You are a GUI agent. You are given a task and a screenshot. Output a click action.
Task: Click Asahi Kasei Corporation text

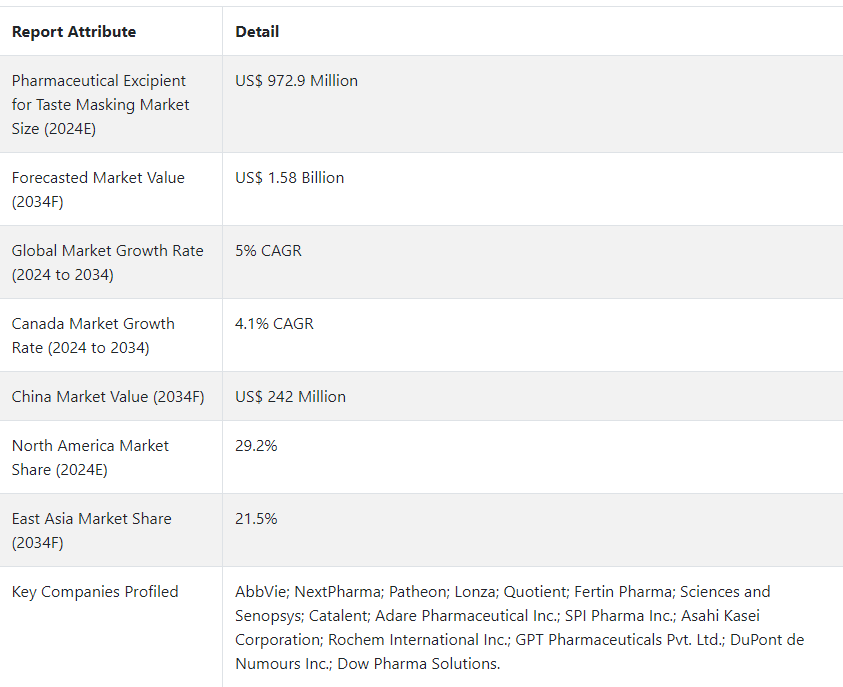tap(499, 628)
